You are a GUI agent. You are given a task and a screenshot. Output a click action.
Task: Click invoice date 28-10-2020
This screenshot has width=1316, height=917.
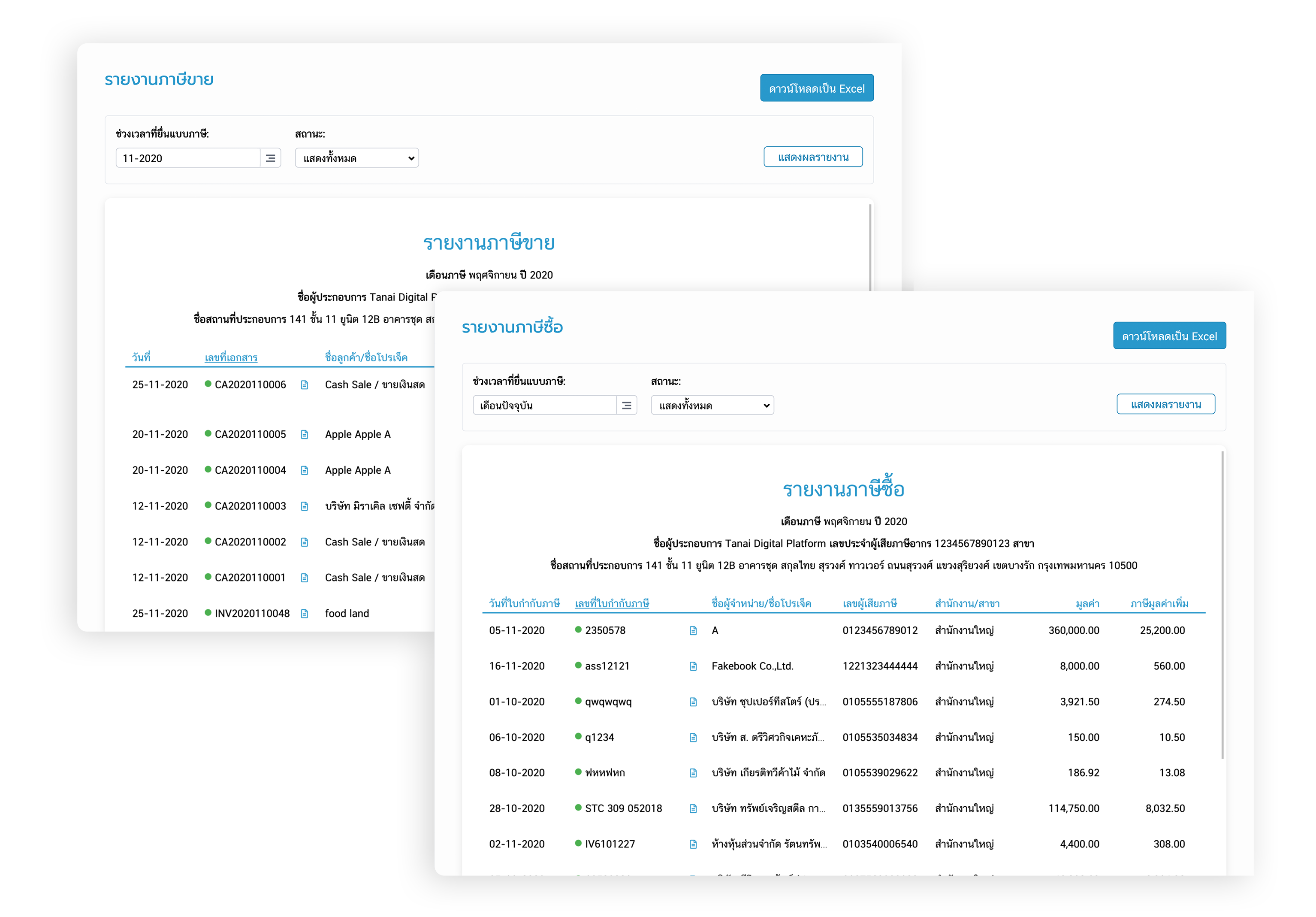[516, 808]
